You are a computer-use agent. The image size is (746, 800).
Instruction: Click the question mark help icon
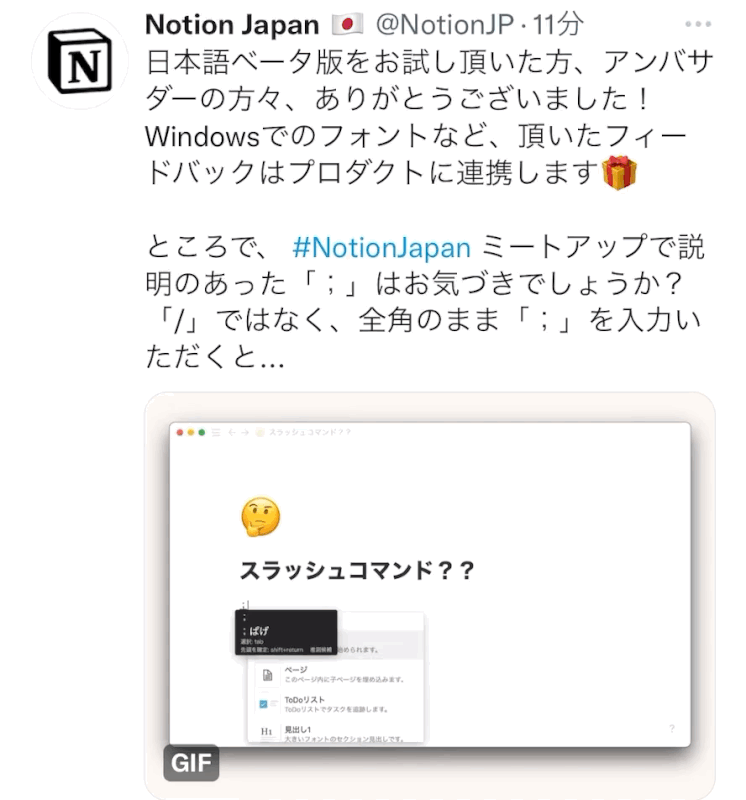(672, 729)
